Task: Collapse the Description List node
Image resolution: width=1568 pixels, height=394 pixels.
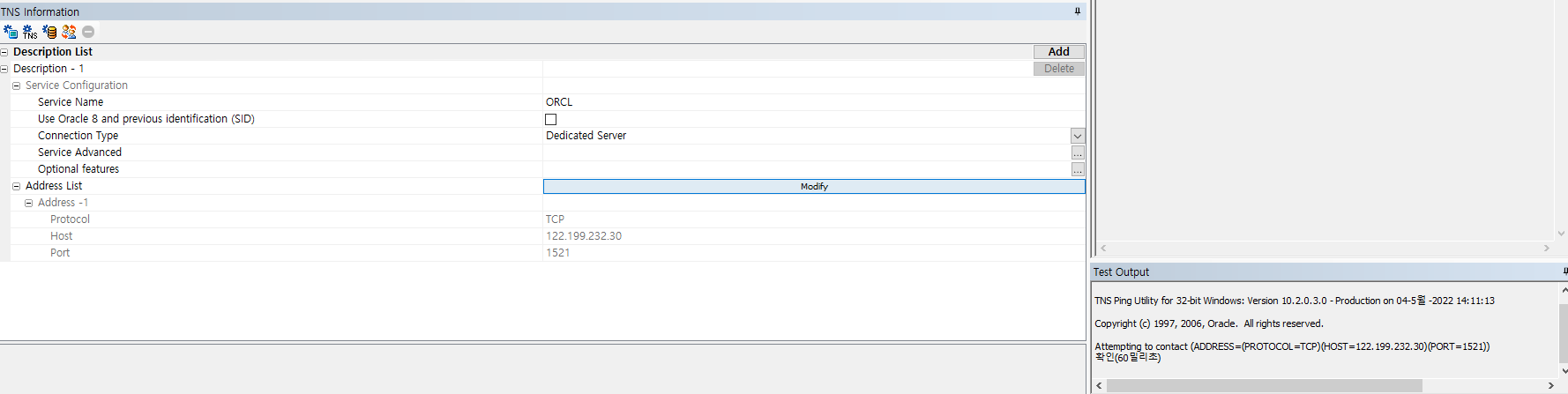Action: click(x=4, y=52)
